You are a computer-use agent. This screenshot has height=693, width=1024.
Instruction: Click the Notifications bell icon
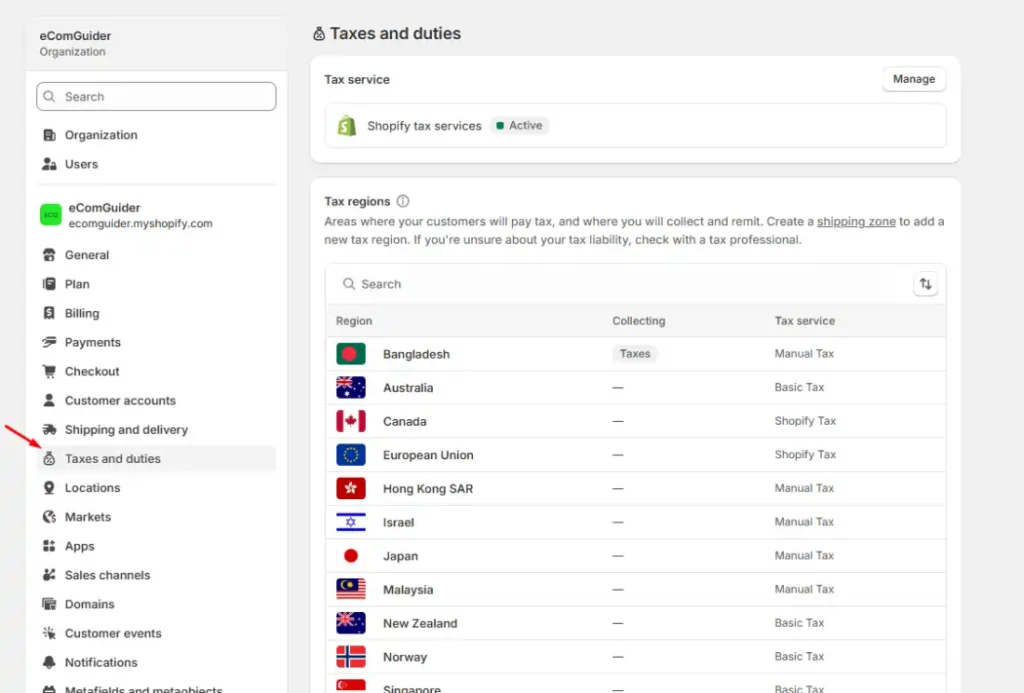click(x=49, y=662)
